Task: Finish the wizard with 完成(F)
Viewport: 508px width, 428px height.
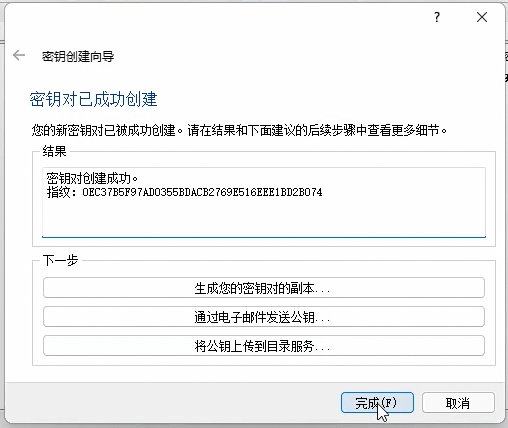Action: [x=377, y=403]
